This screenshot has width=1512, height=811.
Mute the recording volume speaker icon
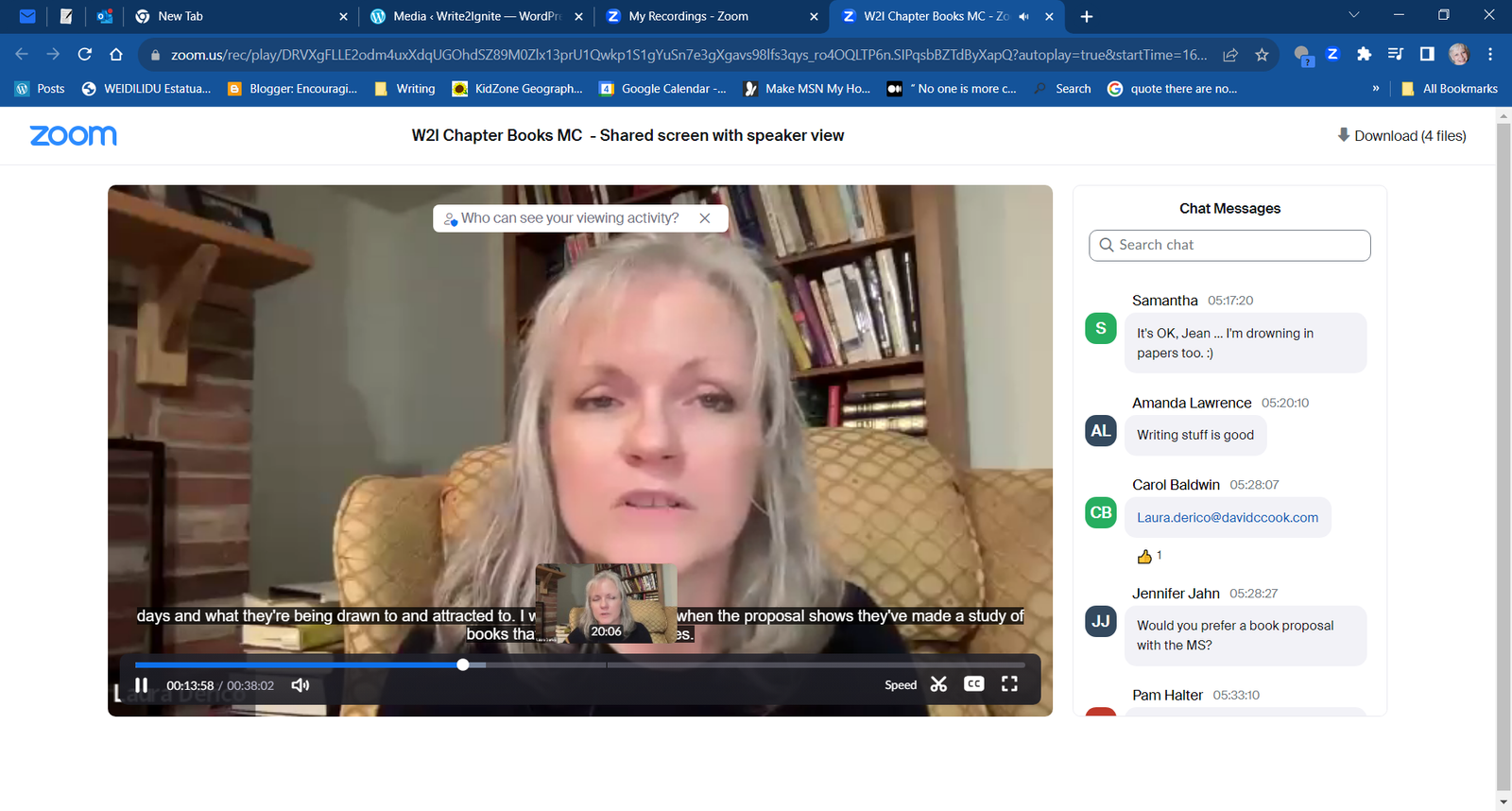tap(301, 685)
